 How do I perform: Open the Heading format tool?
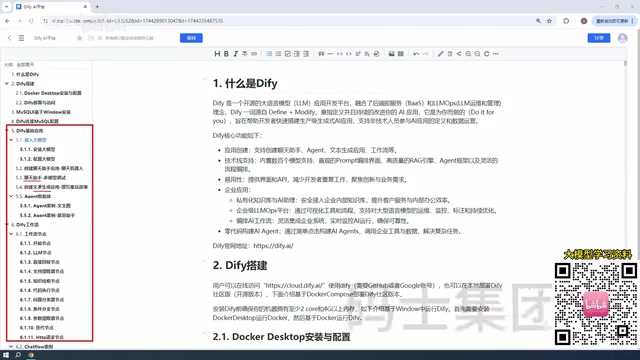pyautogui.click(x=217, y=54)
